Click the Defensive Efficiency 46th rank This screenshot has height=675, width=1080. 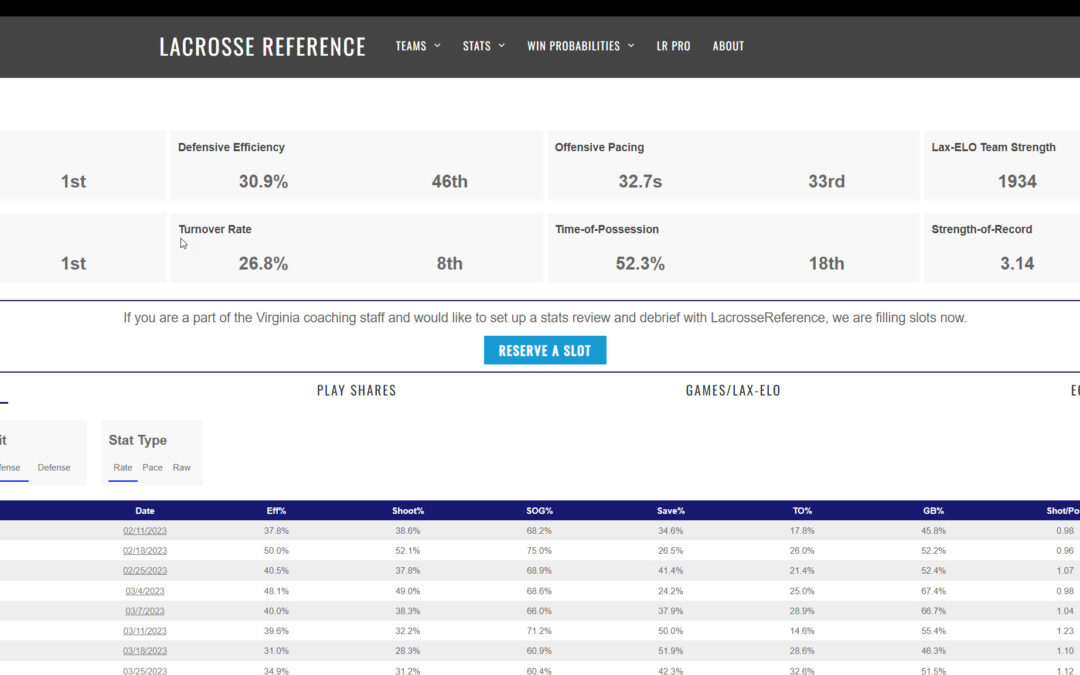[x=449, y=181]
